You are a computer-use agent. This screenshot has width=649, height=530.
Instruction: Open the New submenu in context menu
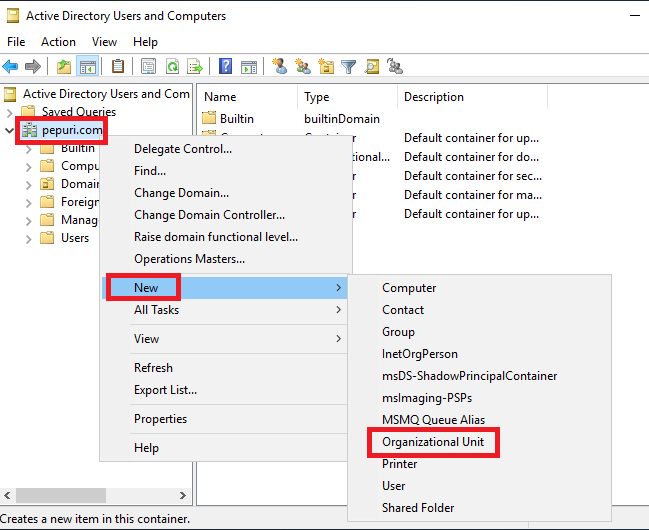pos(225,287)
